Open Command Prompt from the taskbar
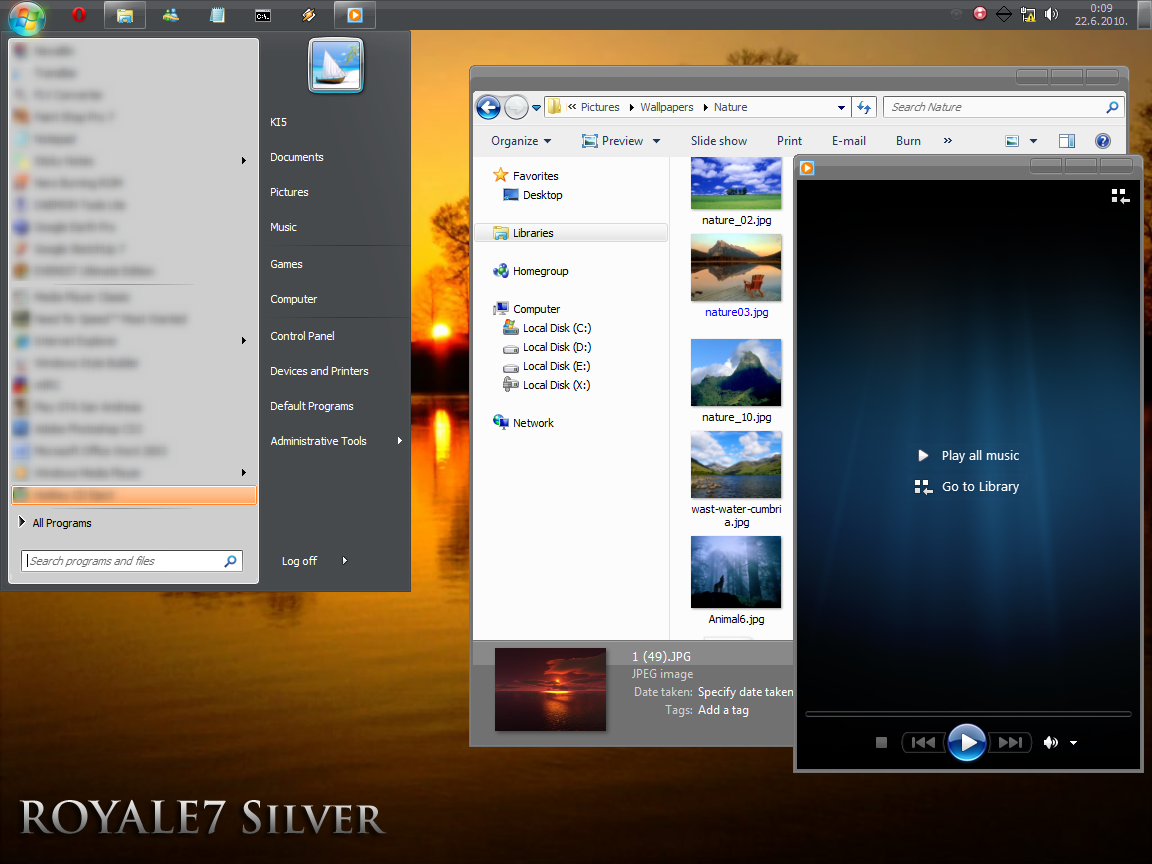The width and height of the screenshot is (1152, 864). (262, 15)
